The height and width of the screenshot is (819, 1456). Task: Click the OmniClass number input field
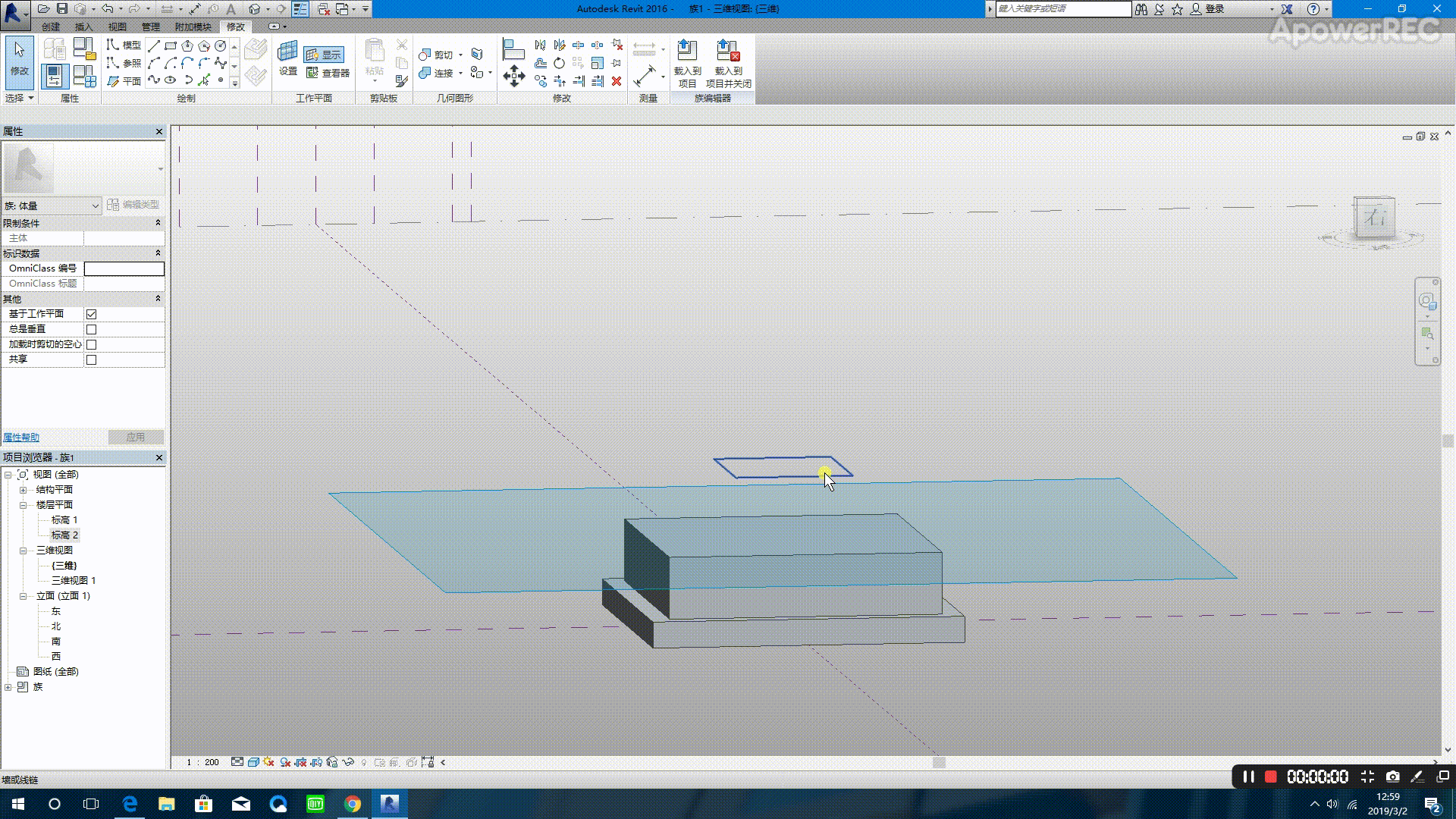tap(124, 268)
